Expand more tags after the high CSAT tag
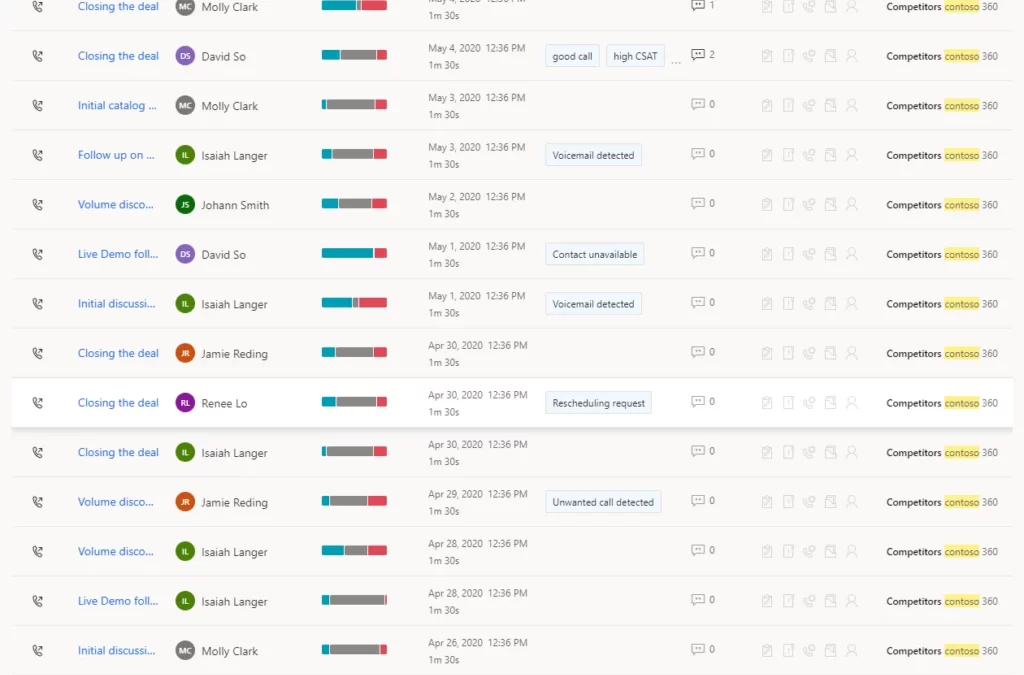This screenshot has width=1024, height=675. point(676,61)
